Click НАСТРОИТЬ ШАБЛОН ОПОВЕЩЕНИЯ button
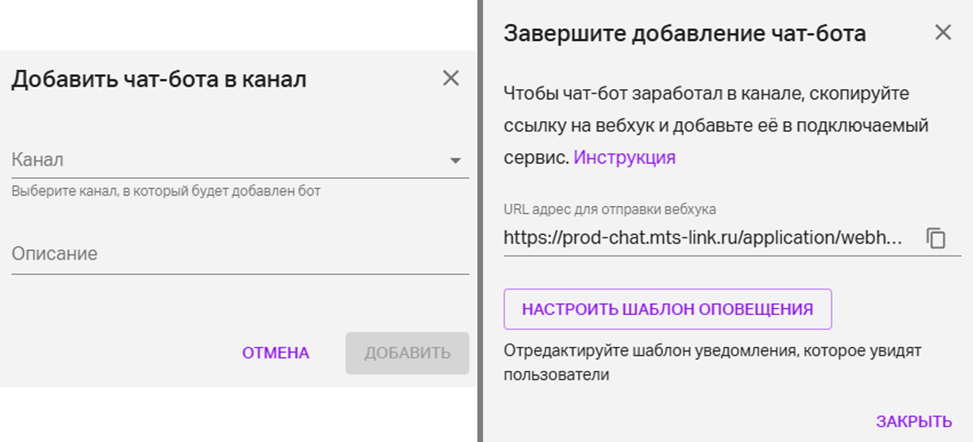This screenshot has height=442, width=973. pos(668,309)
